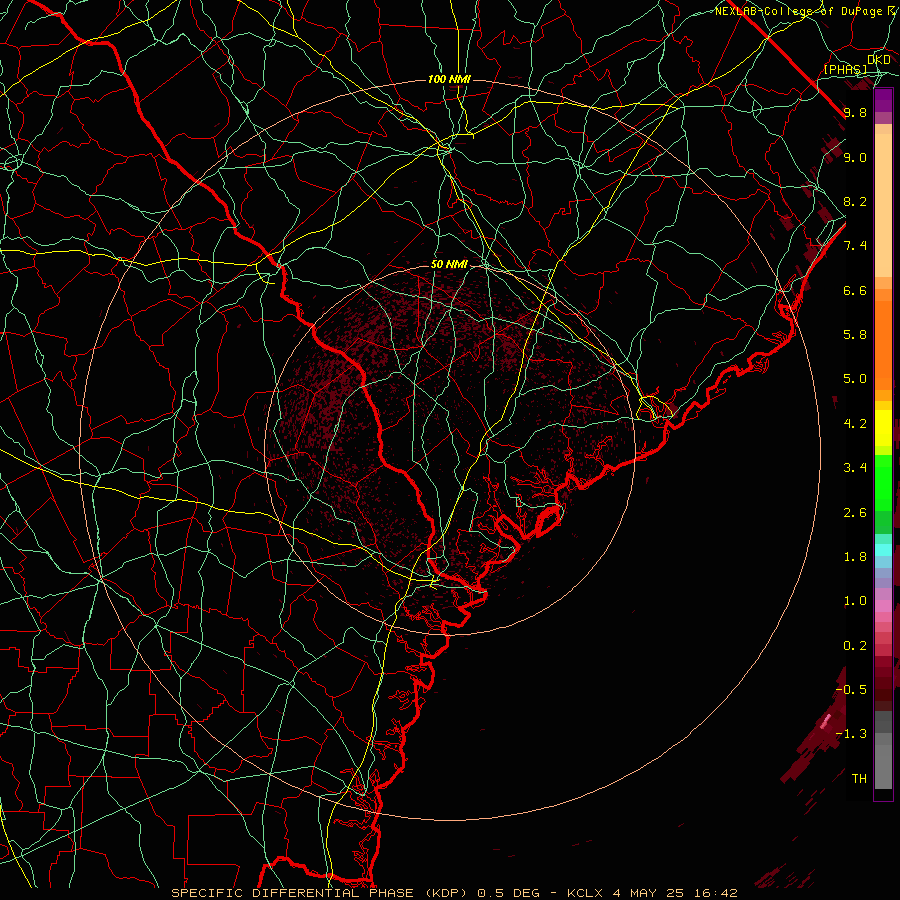Click the "DKD" label above the color scale
Screen dimensions: 900x900
[x=879, y=60]
